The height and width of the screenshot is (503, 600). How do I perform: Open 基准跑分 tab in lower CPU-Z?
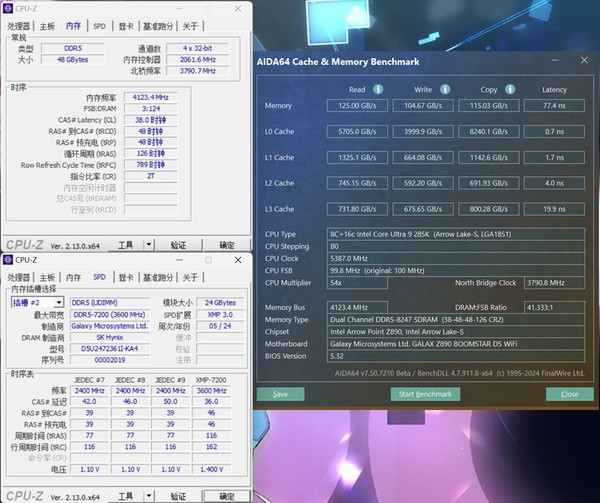click(158, 277)
